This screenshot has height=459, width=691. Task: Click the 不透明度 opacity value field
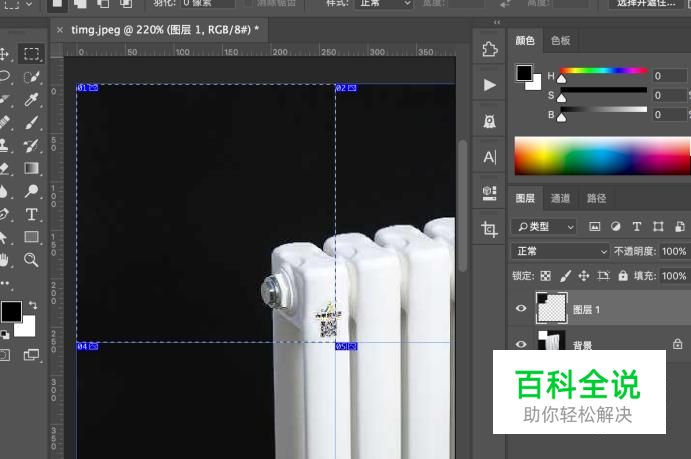pos(674,252)
